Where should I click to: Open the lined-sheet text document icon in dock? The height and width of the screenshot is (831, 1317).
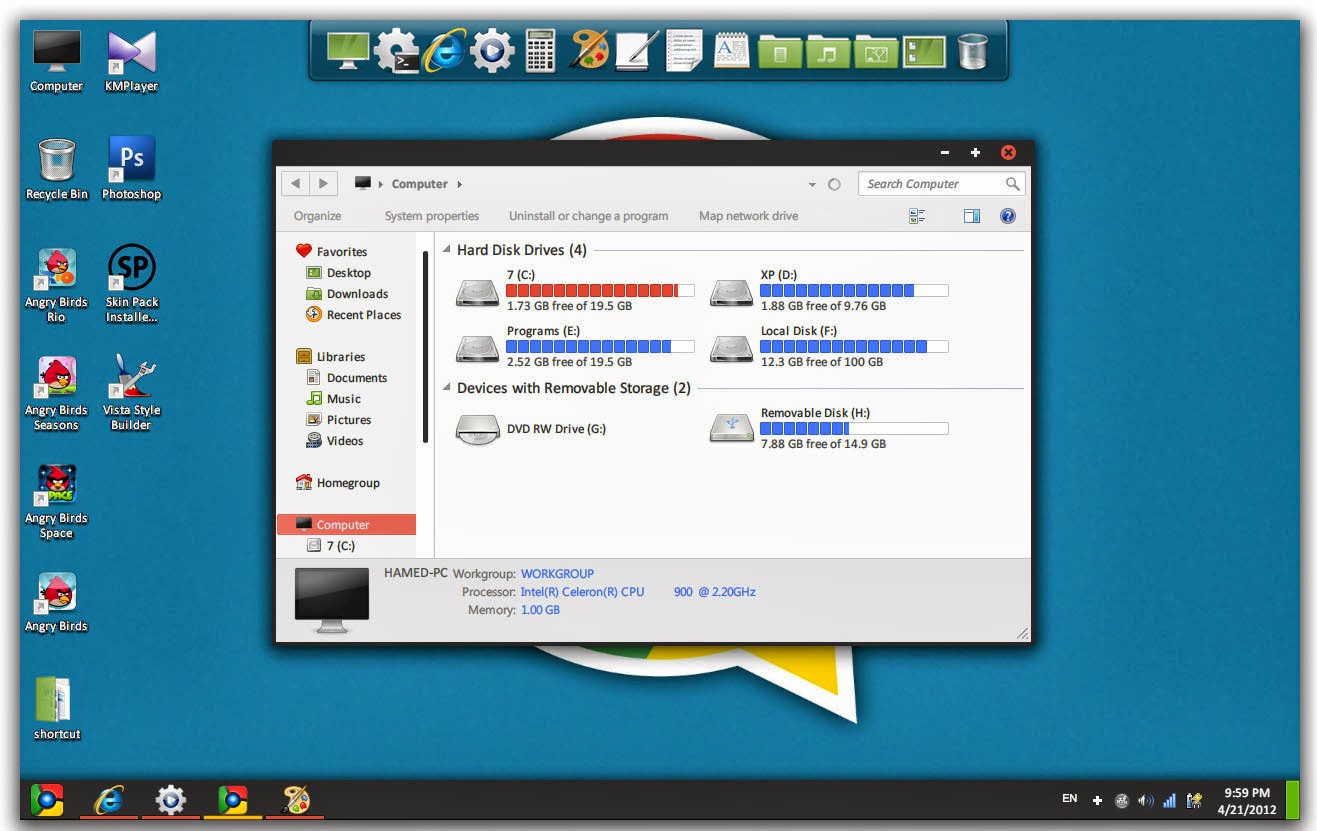click(x=685, y=50)
